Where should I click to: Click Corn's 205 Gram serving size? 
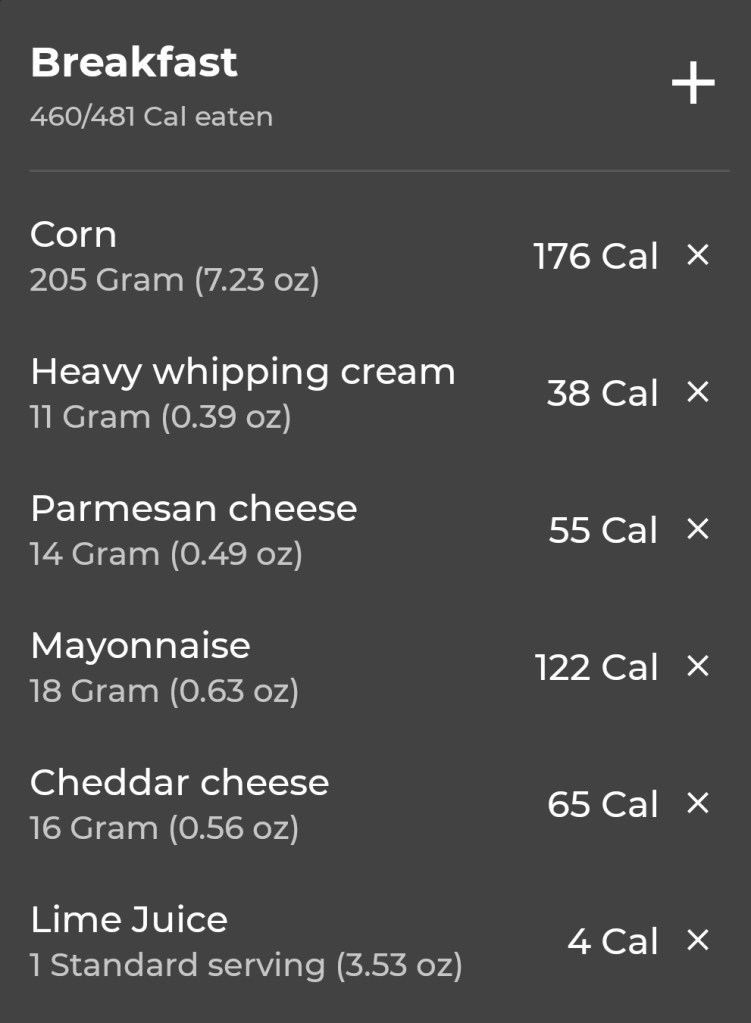point(174,281)
